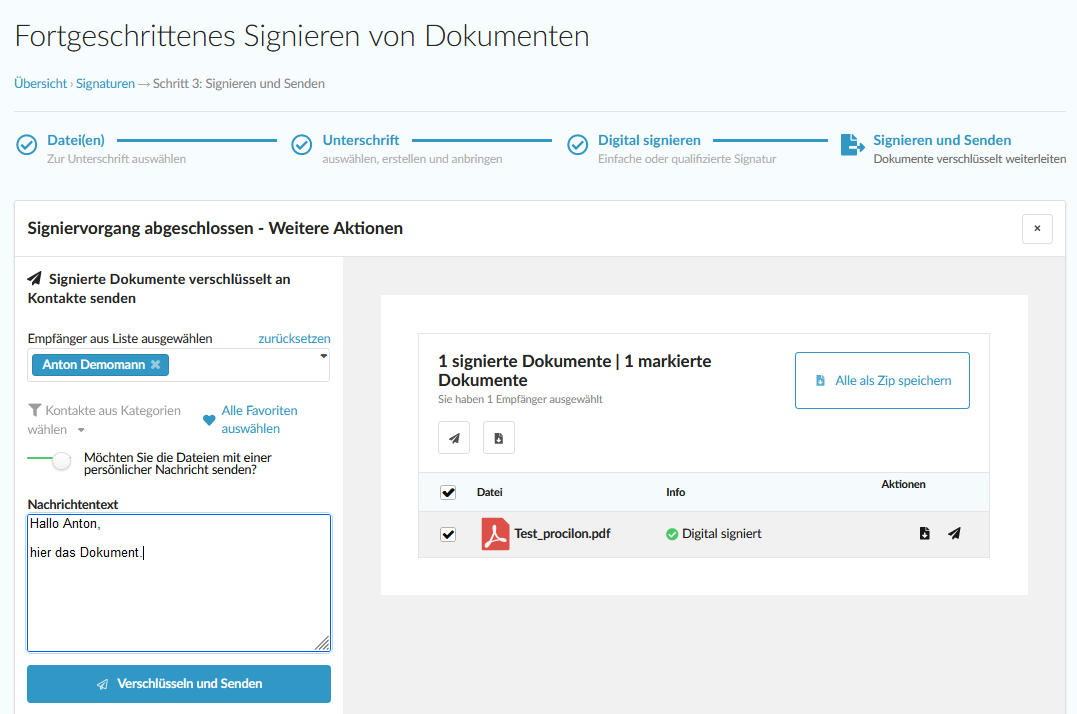Click the Verschlüsseln und Senden button
This screenshot has height=714, width=1077.
tap(179, 684)
